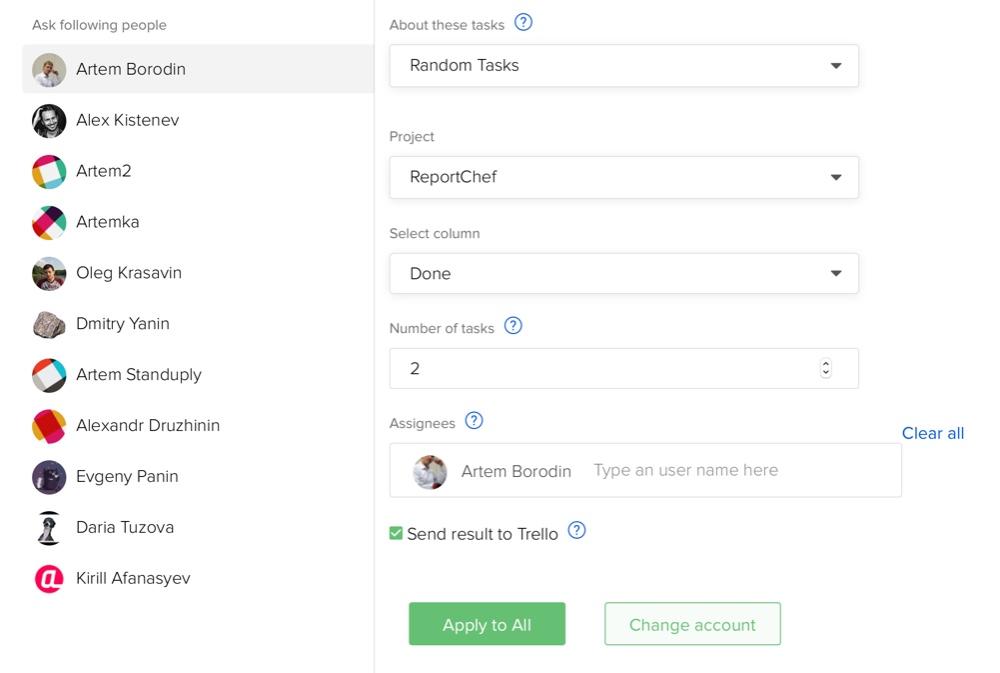Select Artem Borodin in people list
This screenshot has width=1000, height=673.
pos(198,69)
